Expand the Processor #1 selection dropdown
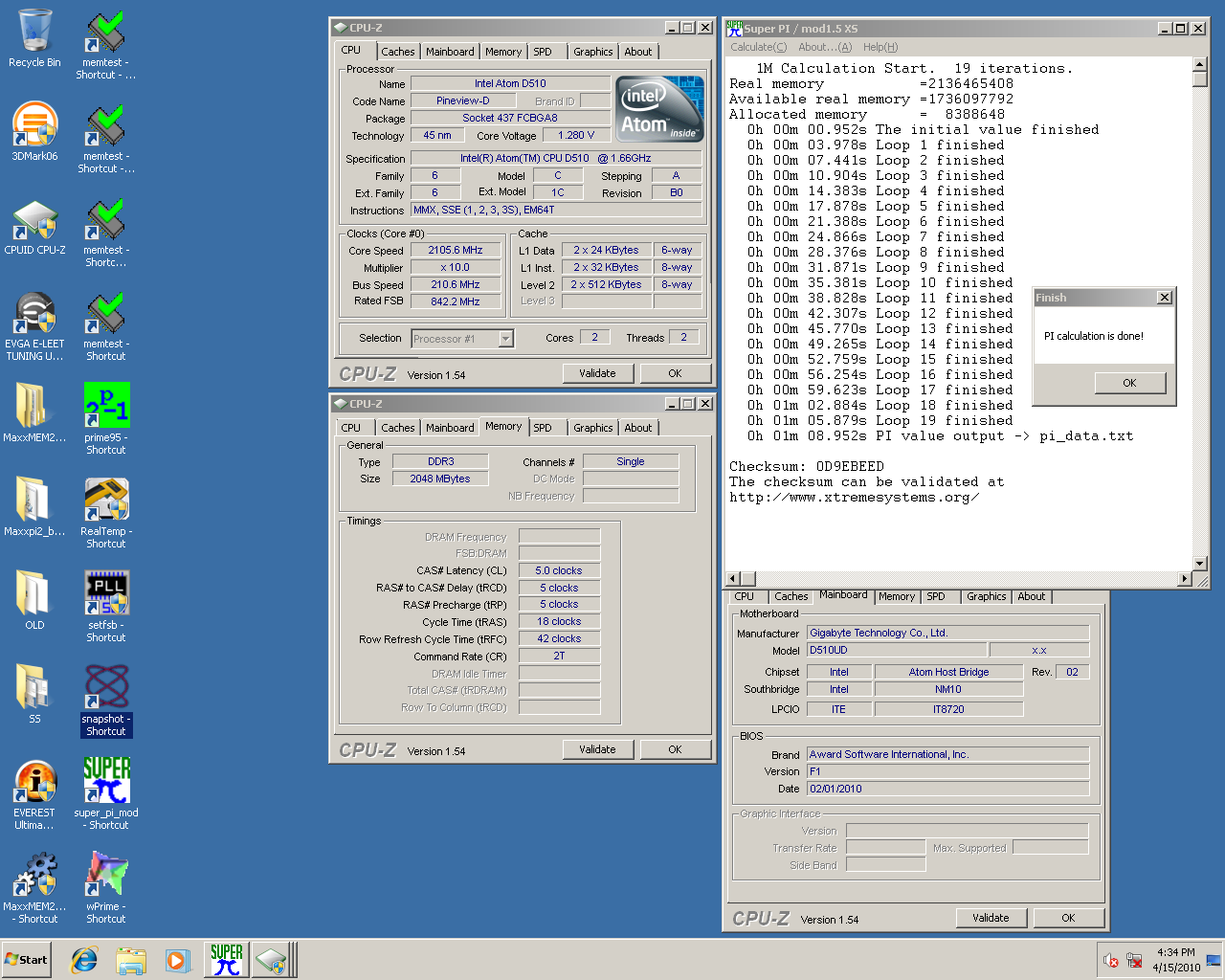The width and height of the screenshot is (1225, 980). (505, 338)
